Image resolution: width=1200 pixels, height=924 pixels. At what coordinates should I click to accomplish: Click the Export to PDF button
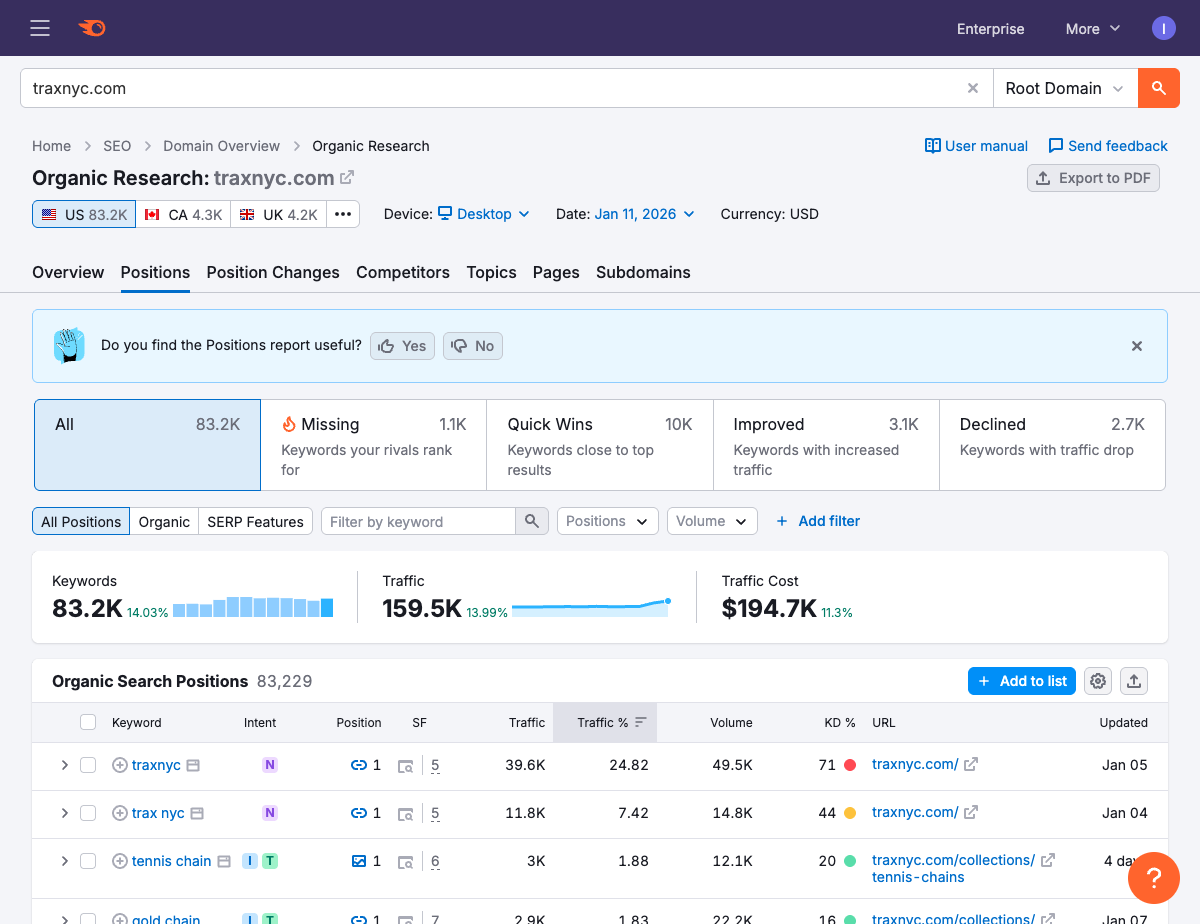(1093, 178)
